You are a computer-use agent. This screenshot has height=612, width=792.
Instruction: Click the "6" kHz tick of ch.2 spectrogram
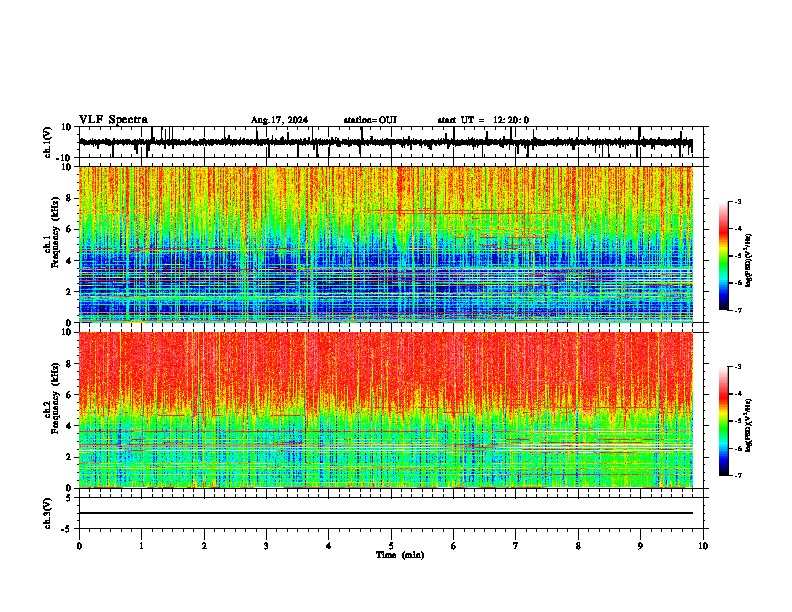click(x=69, y=395)
